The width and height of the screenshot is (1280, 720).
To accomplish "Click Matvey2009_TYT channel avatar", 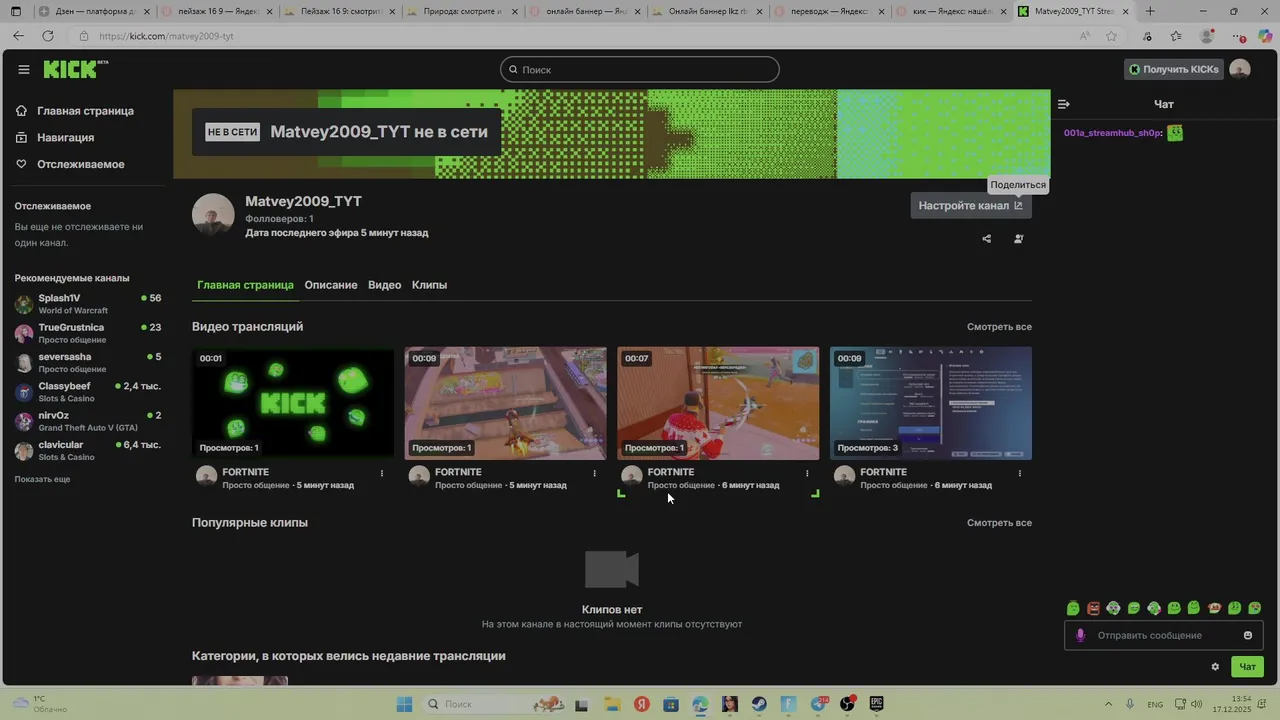I will click(x=213, y=215).
